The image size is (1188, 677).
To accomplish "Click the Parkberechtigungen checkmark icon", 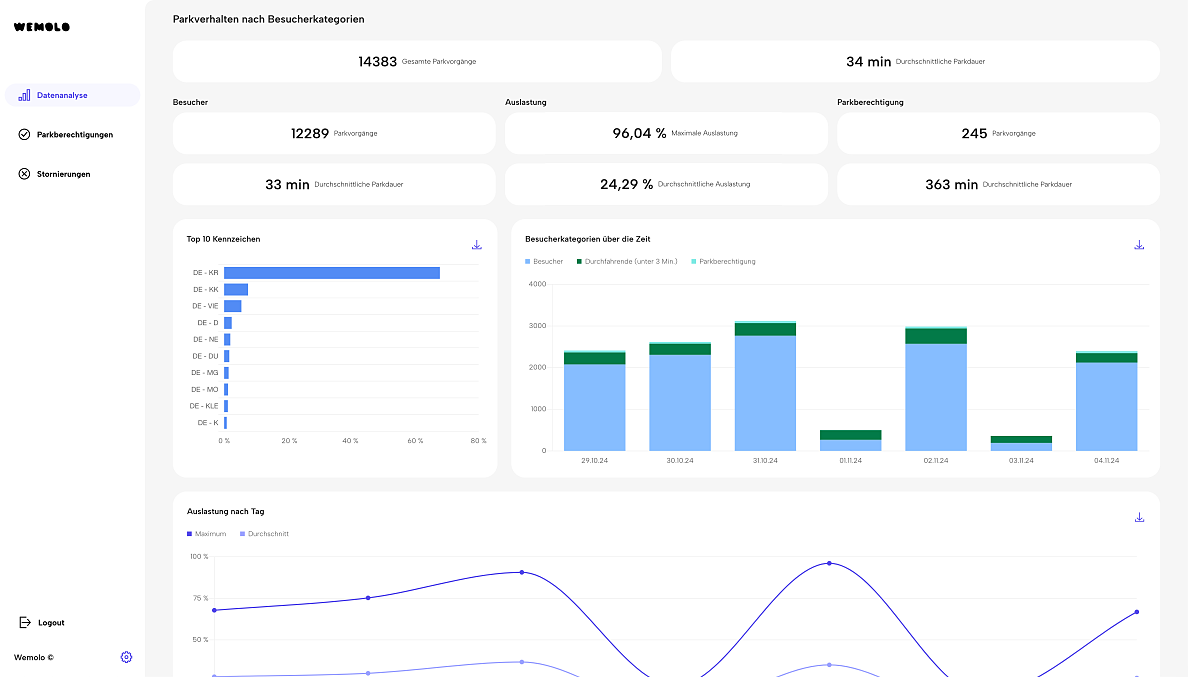I will click(x=24, y=134).
